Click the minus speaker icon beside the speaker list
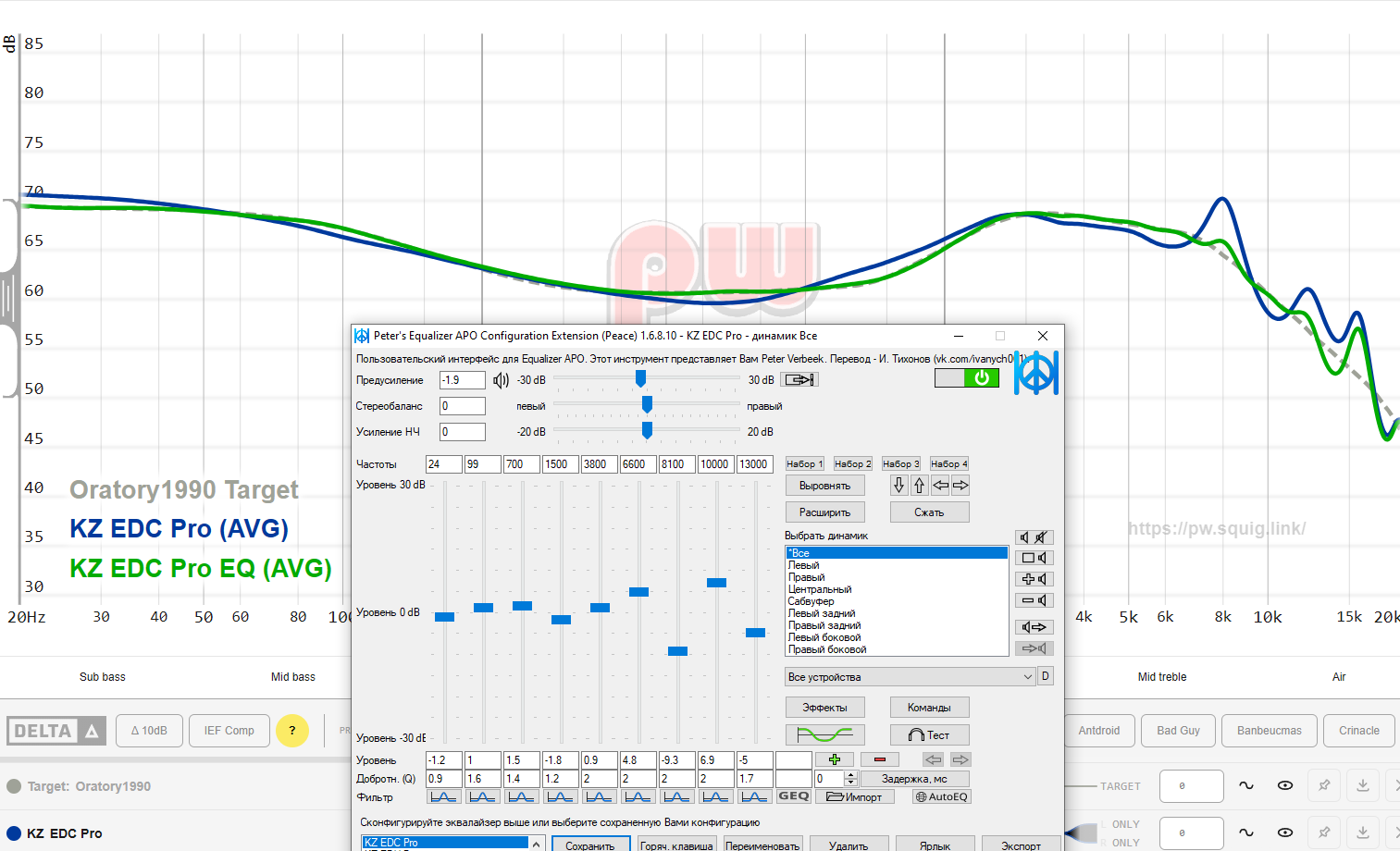Image resolution: width=1400 pixels, height=851 pixels. click(1035, 600)
